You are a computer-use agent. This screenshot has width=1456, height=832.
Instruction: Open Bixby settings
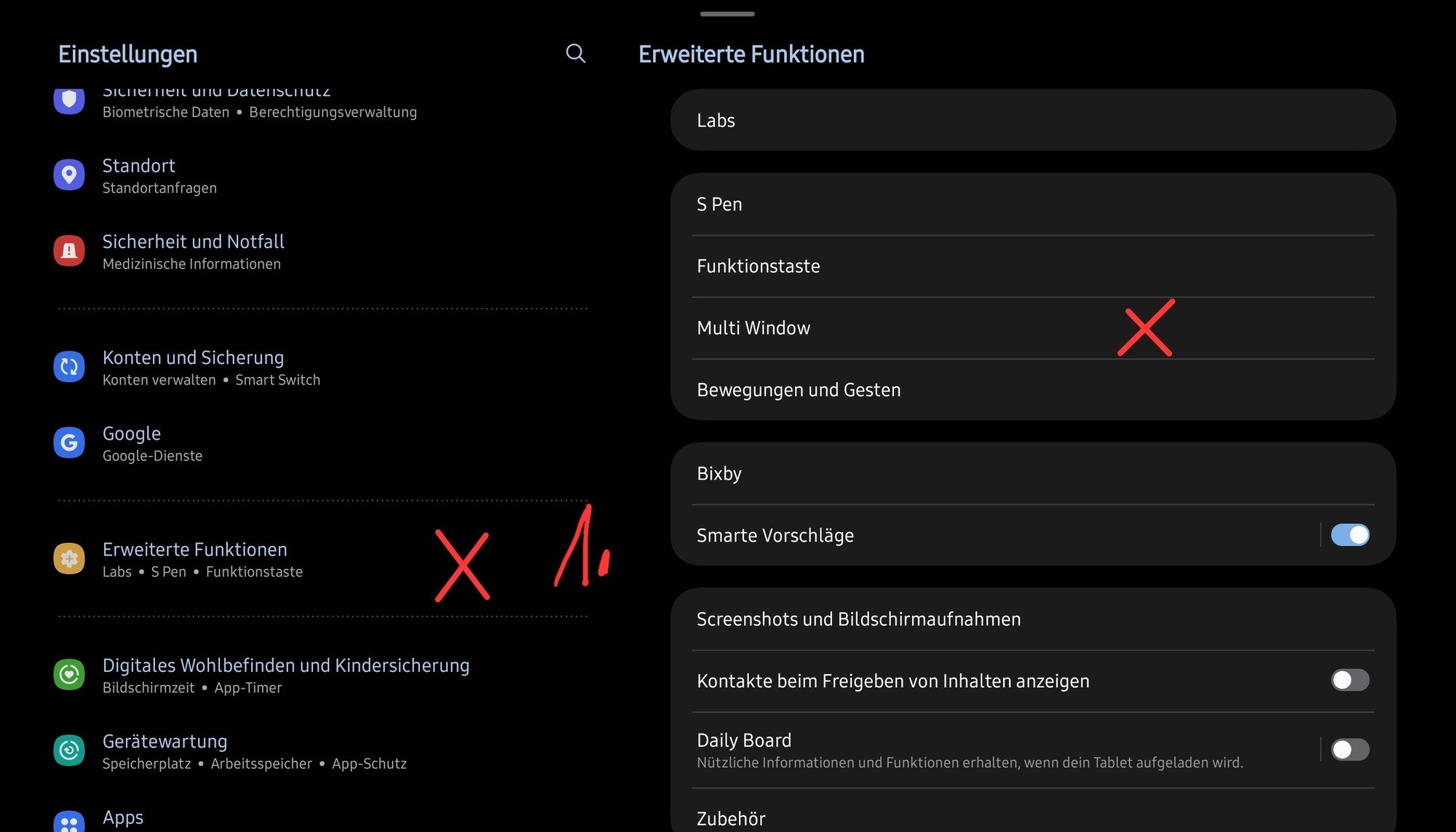coord(1033,473)
